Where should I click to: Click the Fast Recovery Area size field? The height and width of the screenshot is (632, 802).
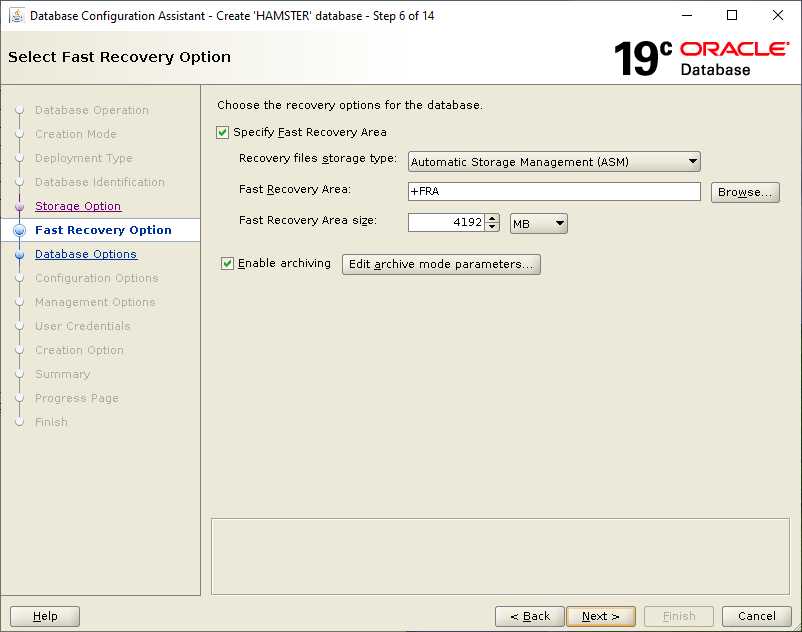coord(446,222)
